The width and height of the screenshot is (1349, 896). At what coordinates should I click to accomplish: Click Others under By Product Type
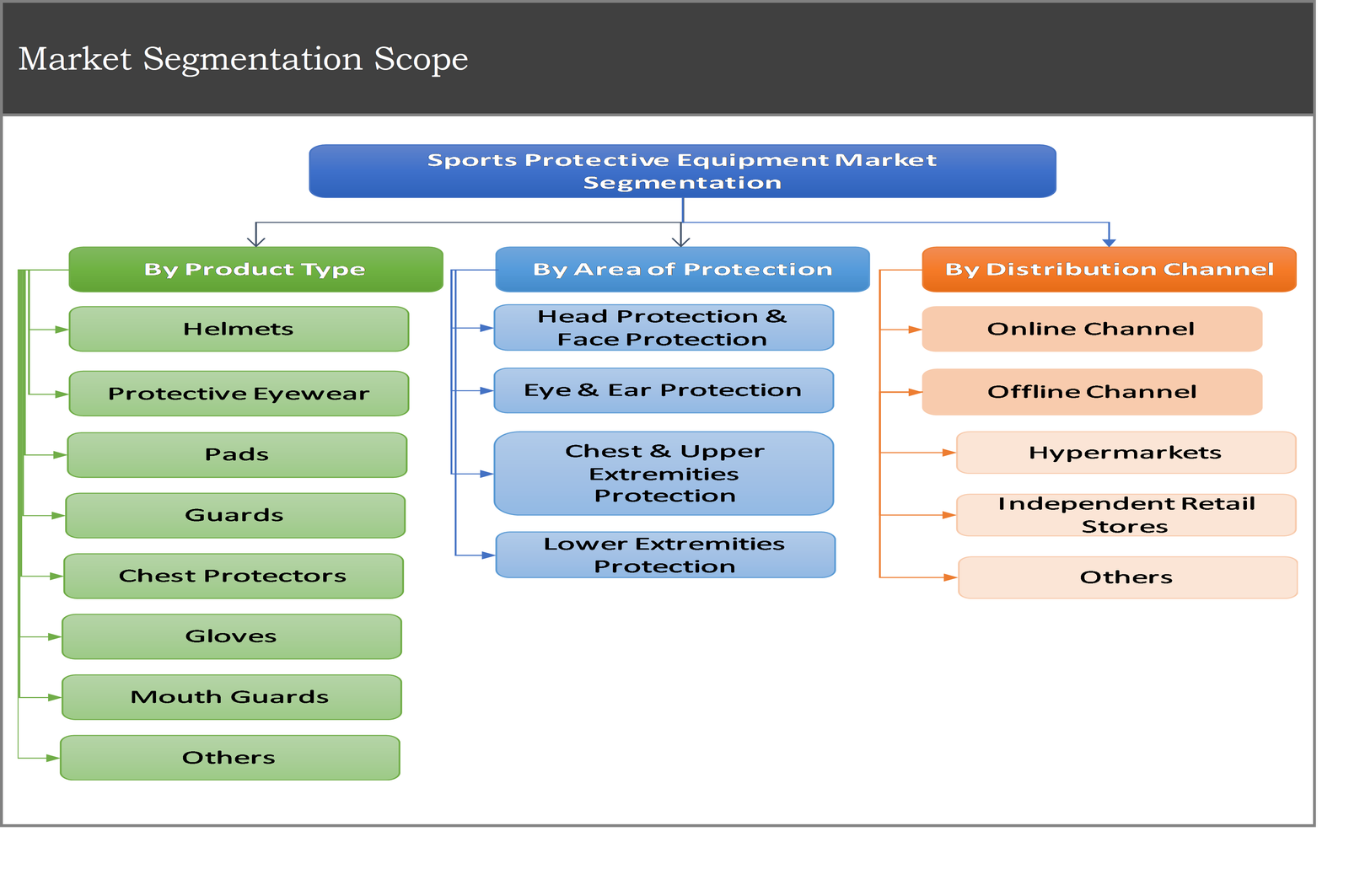pos(228,757)
